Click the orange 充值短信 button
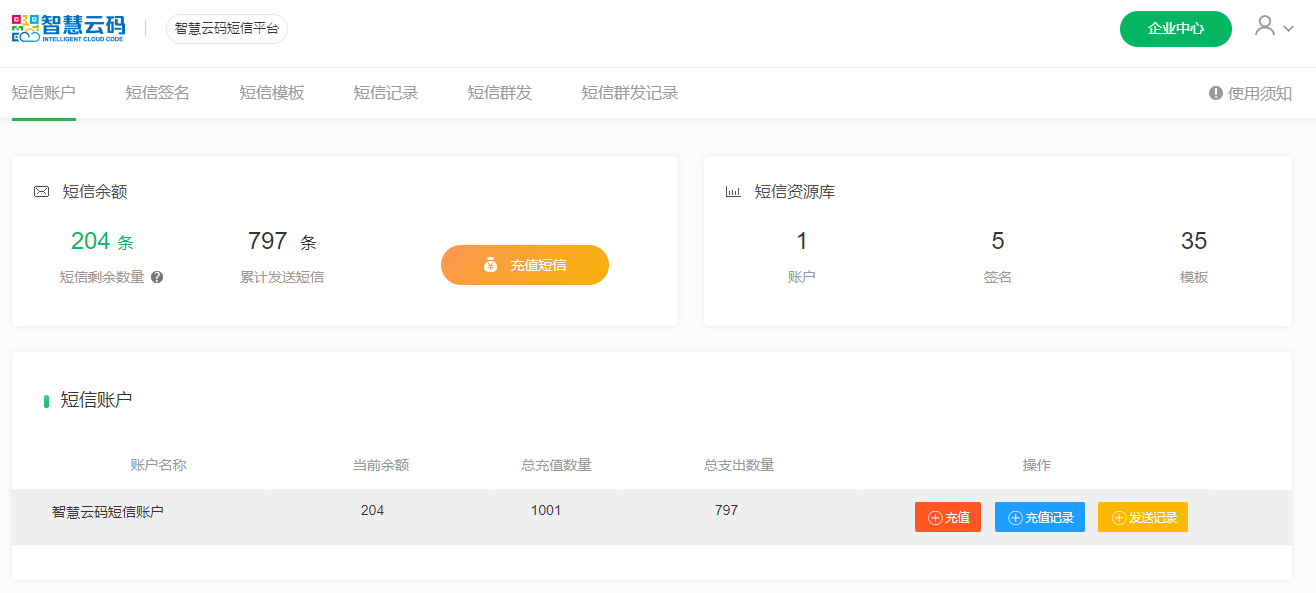 click(524, 265)
